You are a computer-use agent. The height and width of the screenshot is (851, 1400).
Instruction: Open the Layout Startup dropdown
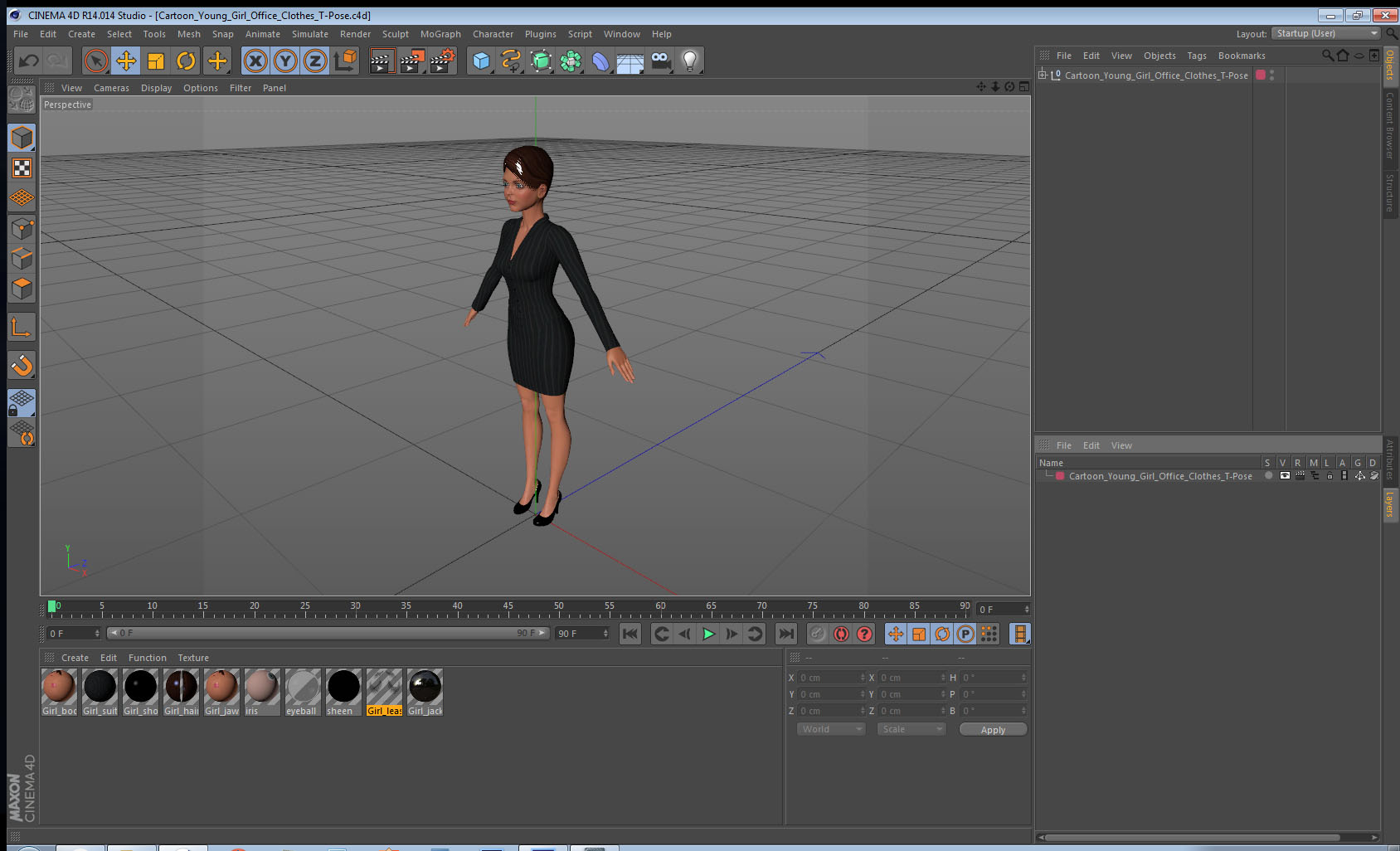[1327, 33]
